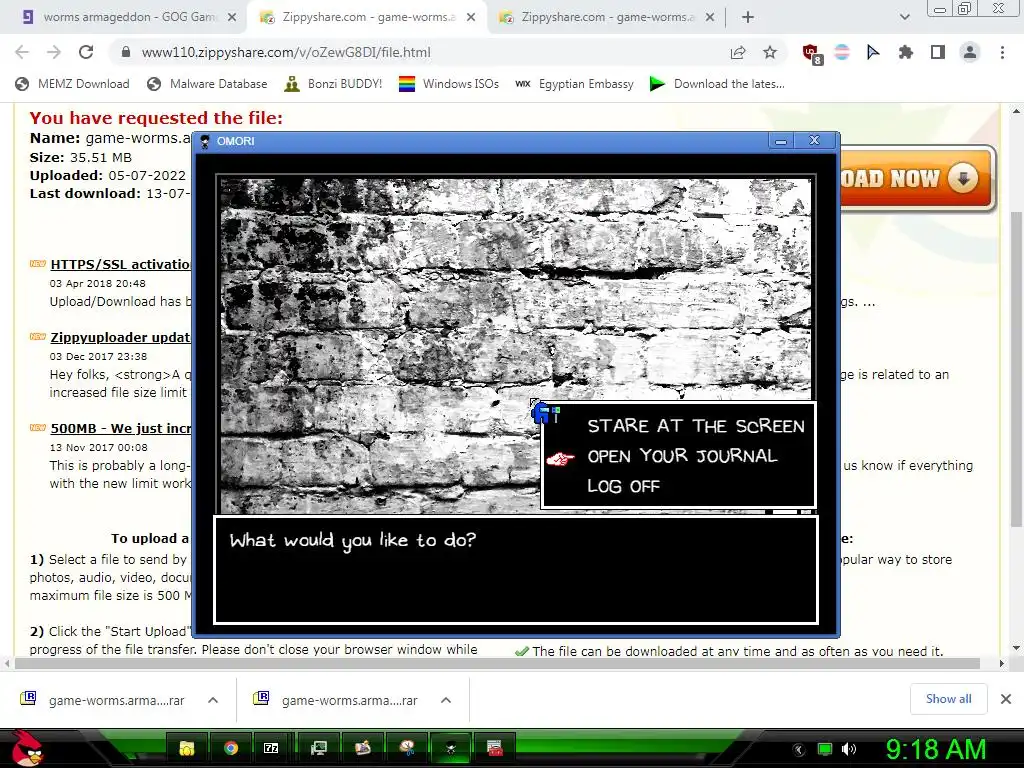This screenshot has width=1024, height=768.
Task: Select OPEN YOUR JOURNAL in OMORI
Action: pyautogui.click(x=682, y=456)
